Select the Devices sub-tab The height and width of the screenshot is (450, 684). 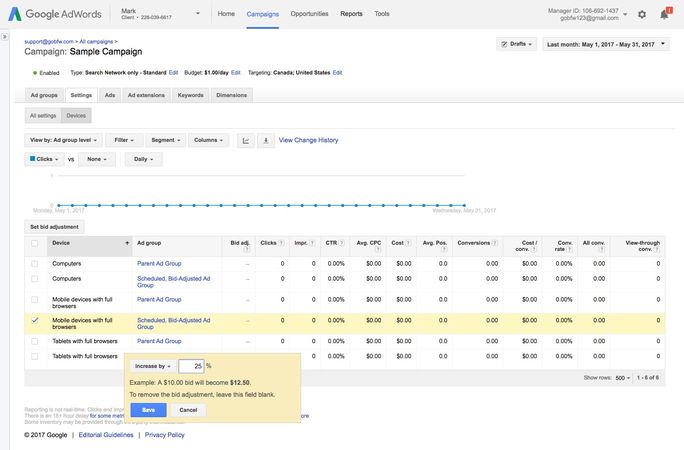[76, 116]
